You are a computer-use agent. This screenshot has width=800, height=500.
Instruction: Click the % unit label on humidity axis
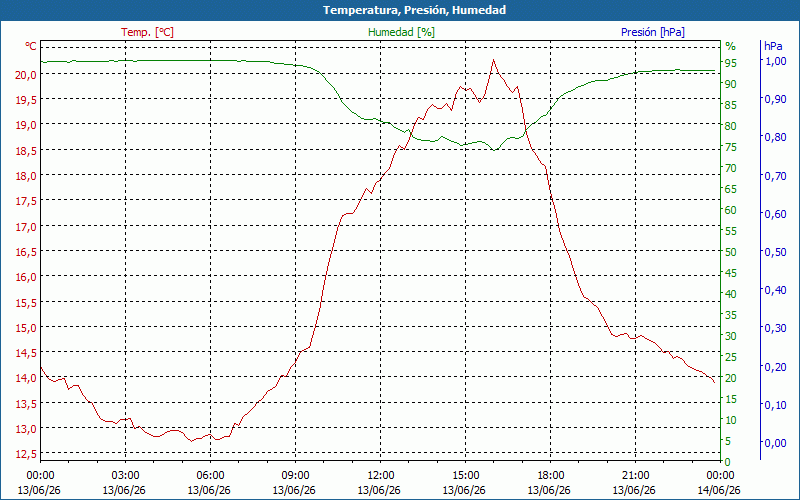(731, 46)
